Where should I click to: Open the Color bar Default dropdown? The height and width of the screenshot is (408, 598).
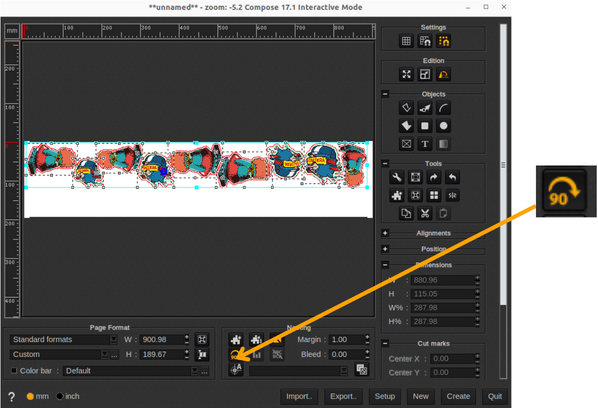pyautogui.click(x=131, y=371)
